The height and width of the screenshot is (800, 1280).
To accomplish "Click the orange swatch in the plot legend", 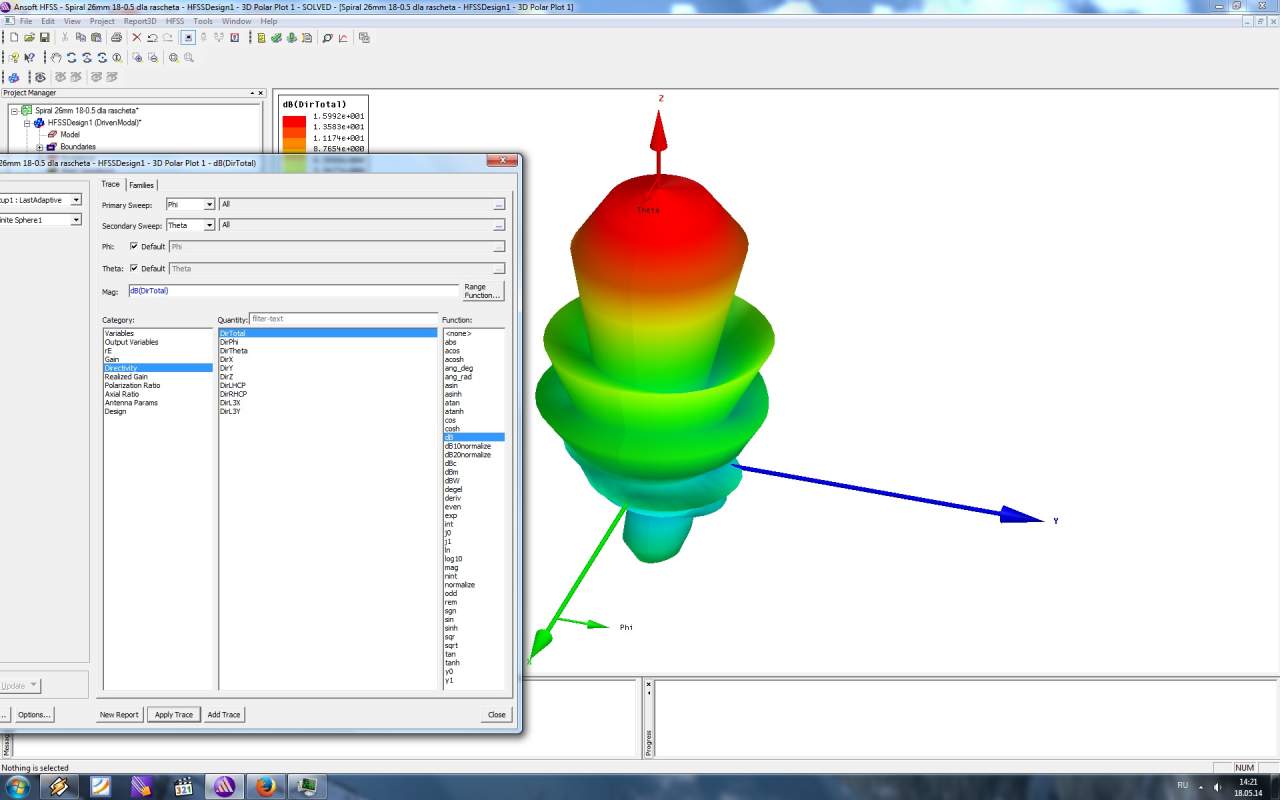I will click(294, 144).
